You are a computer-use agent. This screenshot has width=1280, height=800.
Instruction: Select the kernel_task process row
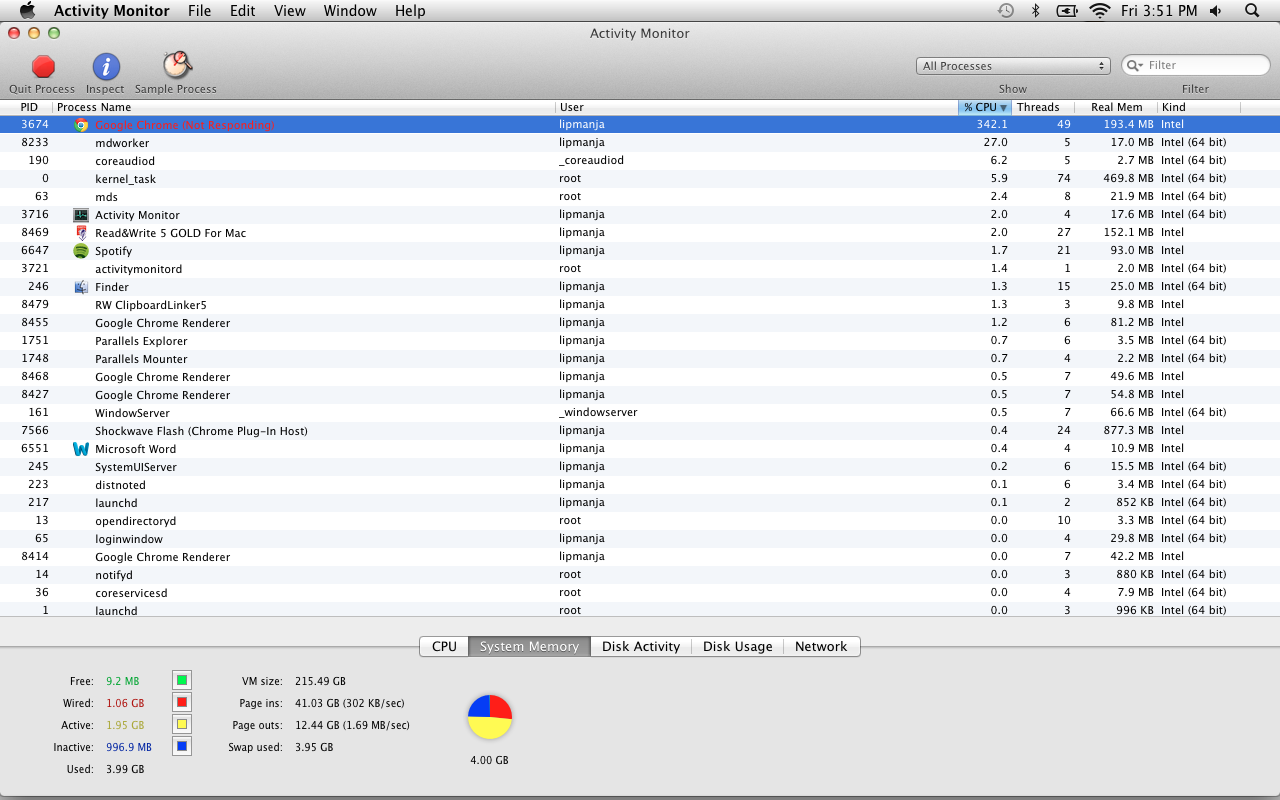(640, 179)
